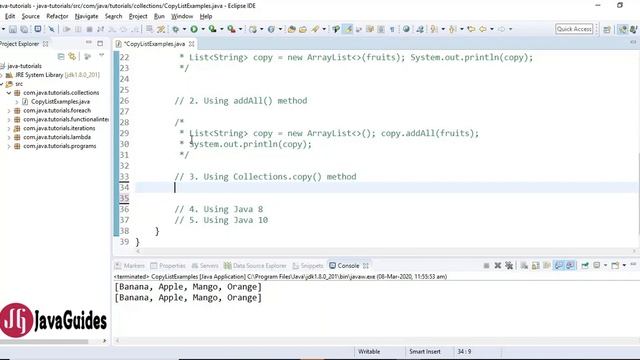Click the Last Edit Location arrow icon
Image resolution: width=640 pixels, height=360 pixels.
(471, 29)
